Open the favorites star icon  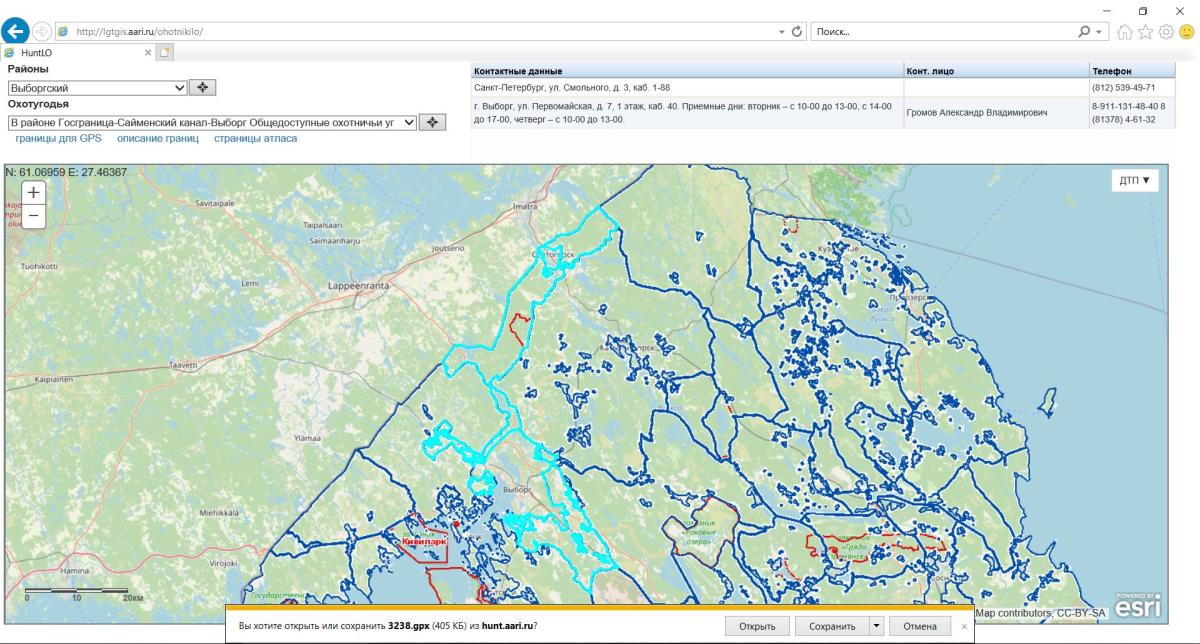point(1146,32)
